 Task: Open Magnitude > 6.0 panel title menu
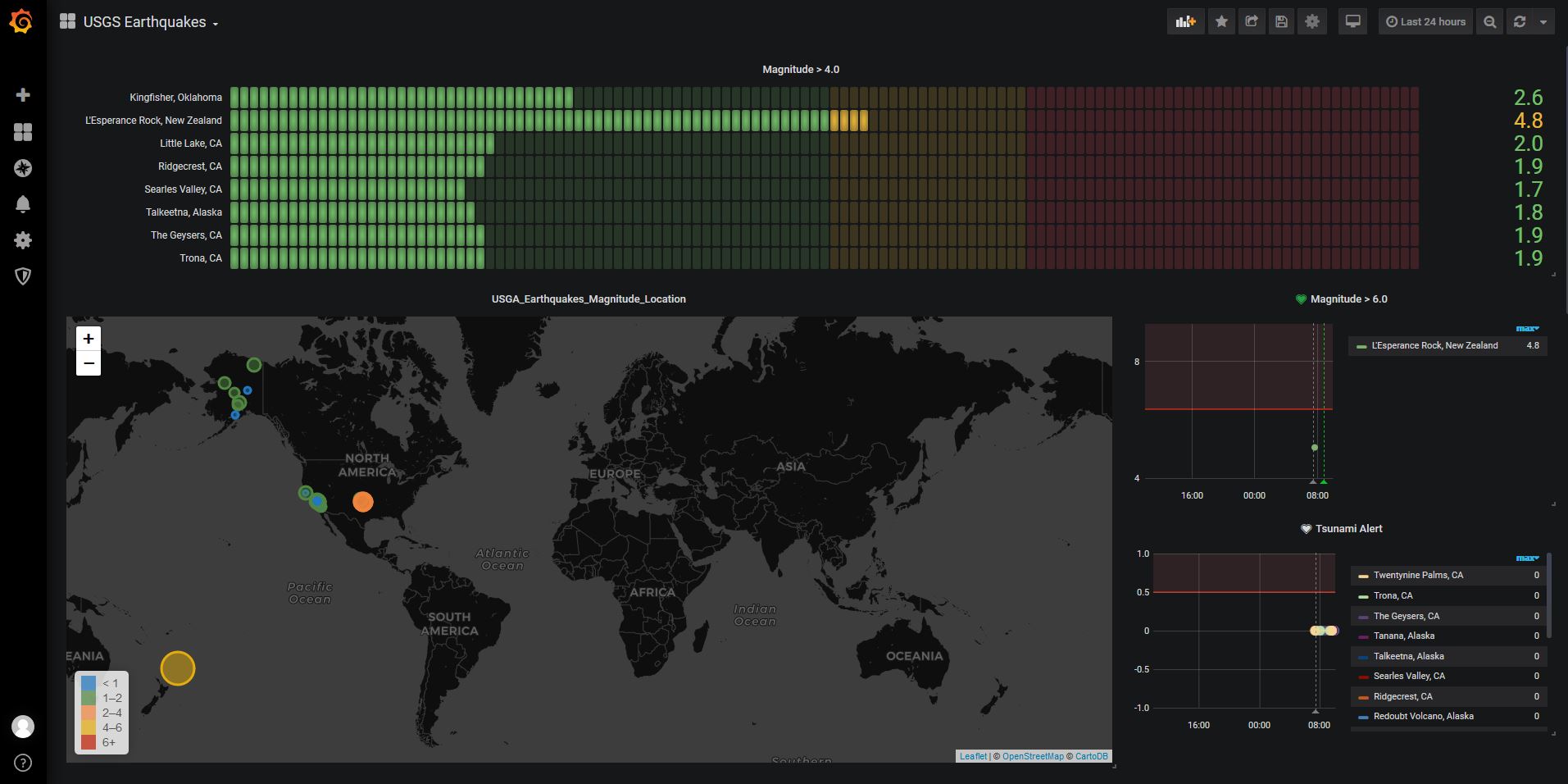(1349, 299)
